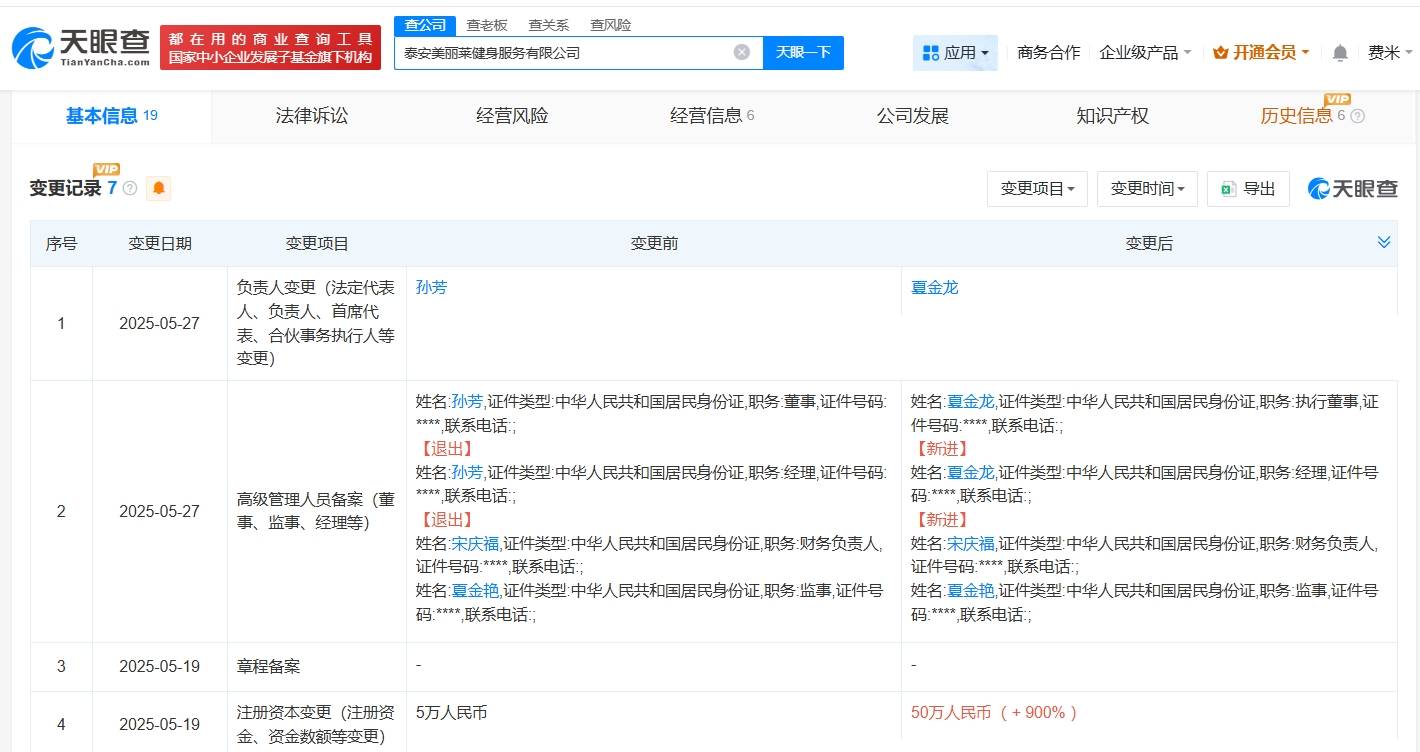This screenshot has width=1420, height=752.
Task: Click the bell reminder icon beside 变更记录
Action: tap(159, 188)
